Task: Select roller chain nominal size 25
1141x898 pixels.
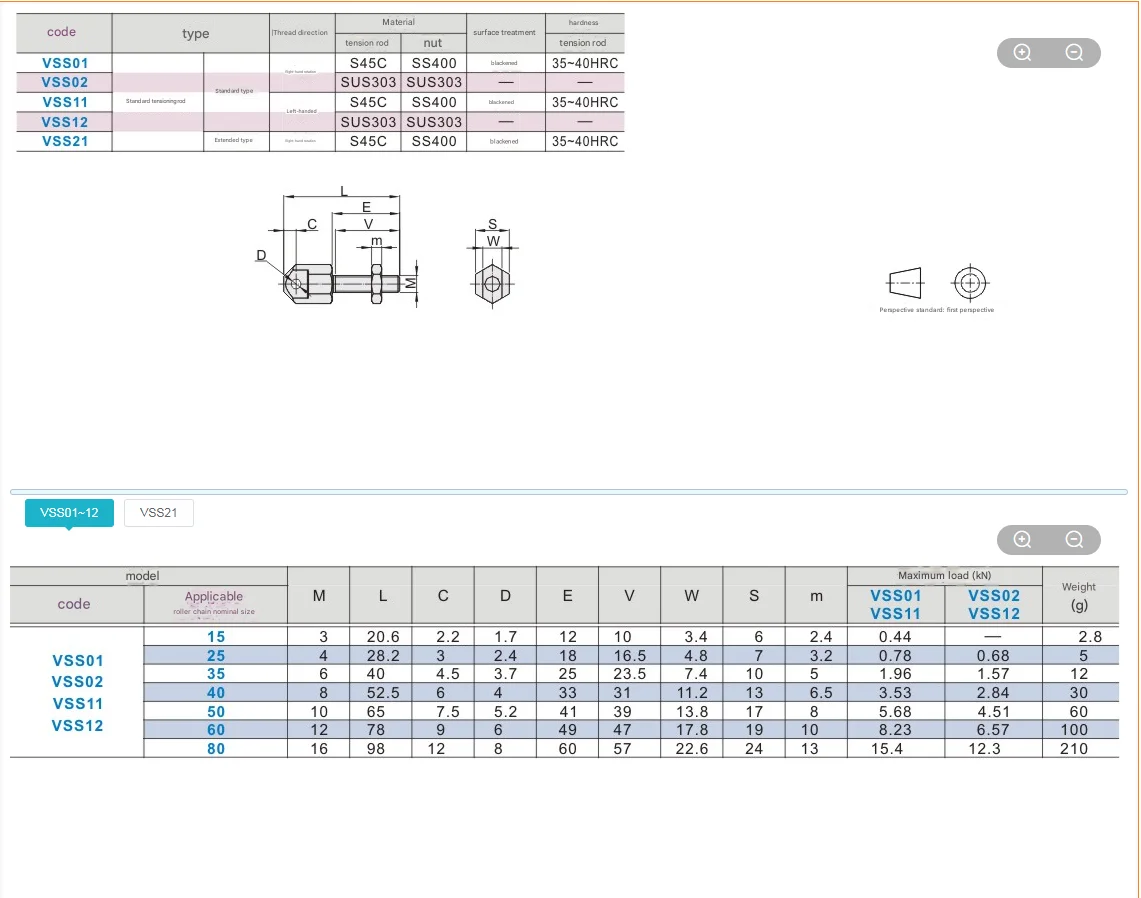Action: click(x=216, y=656)
